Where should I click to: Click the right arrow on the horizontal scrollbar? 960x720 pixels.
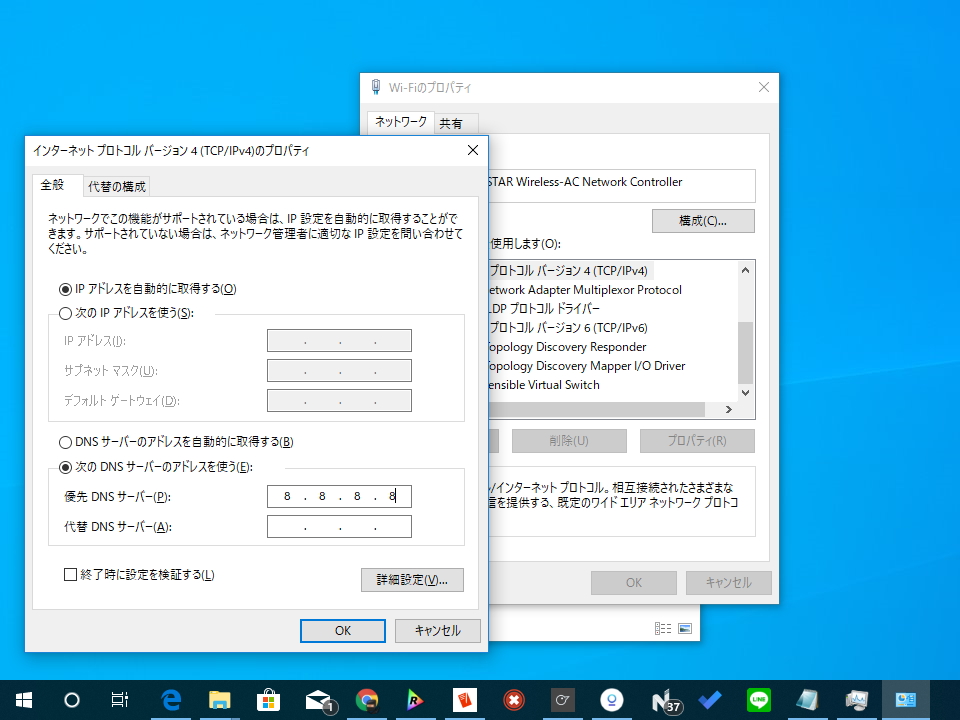[727, 408]
